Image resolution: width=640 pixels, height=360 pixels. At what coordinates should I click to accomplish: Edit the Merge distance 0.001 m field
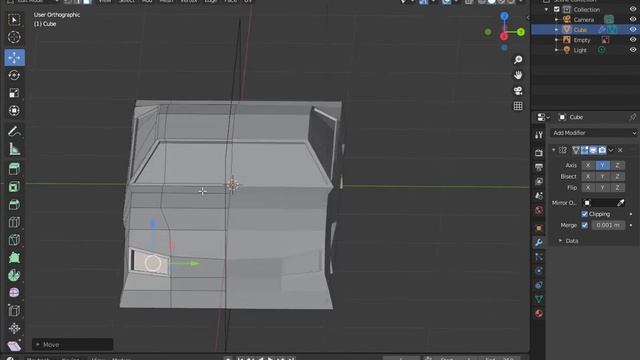coord(607,225)
